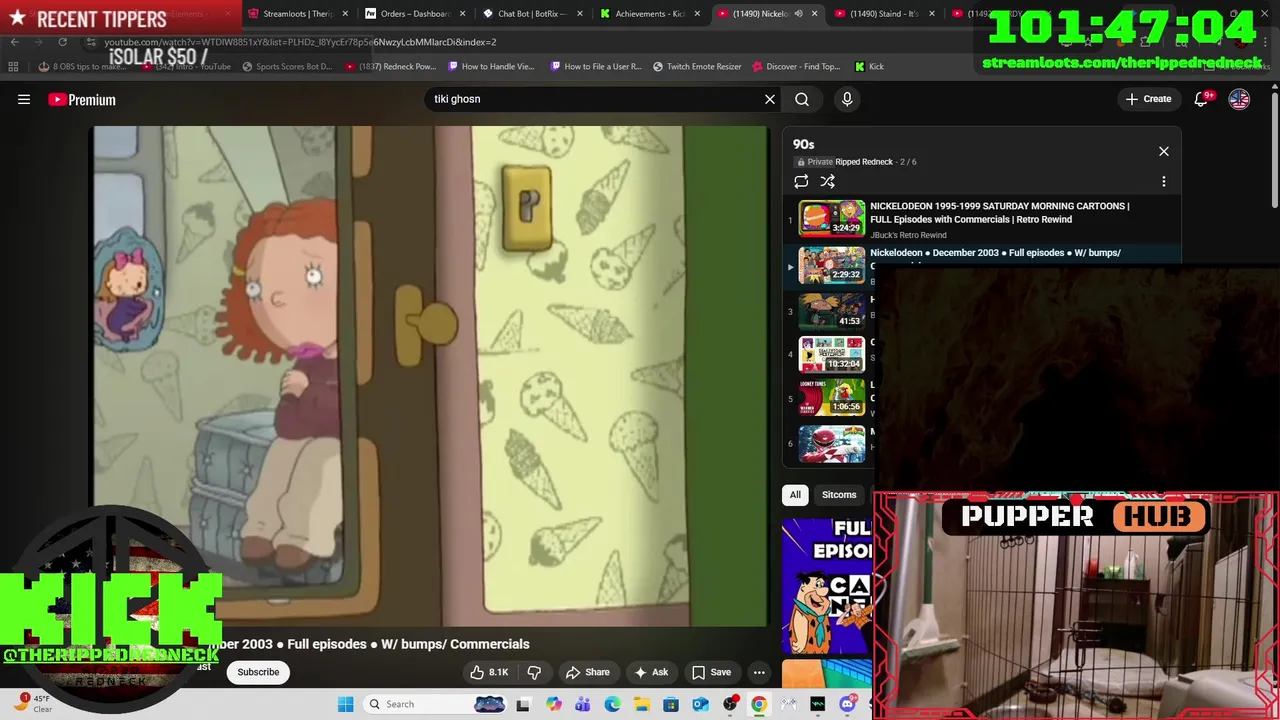1280x720 pixels.
Task: Open 90s playlist more options menu
Action: pyautogui.click(x=1163, y=181)
